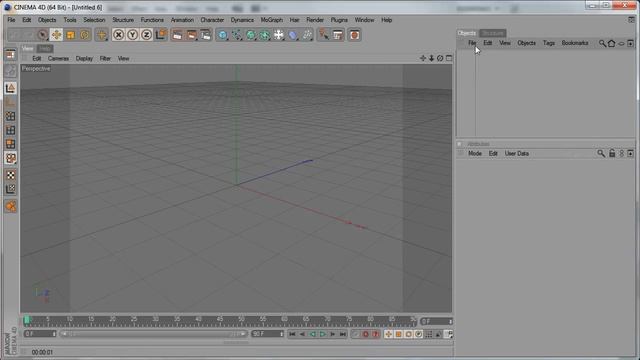Screen dimensions: 640x360
Task: Choose the Live Selection arrow tool
Action: click(x=42, y=35)
